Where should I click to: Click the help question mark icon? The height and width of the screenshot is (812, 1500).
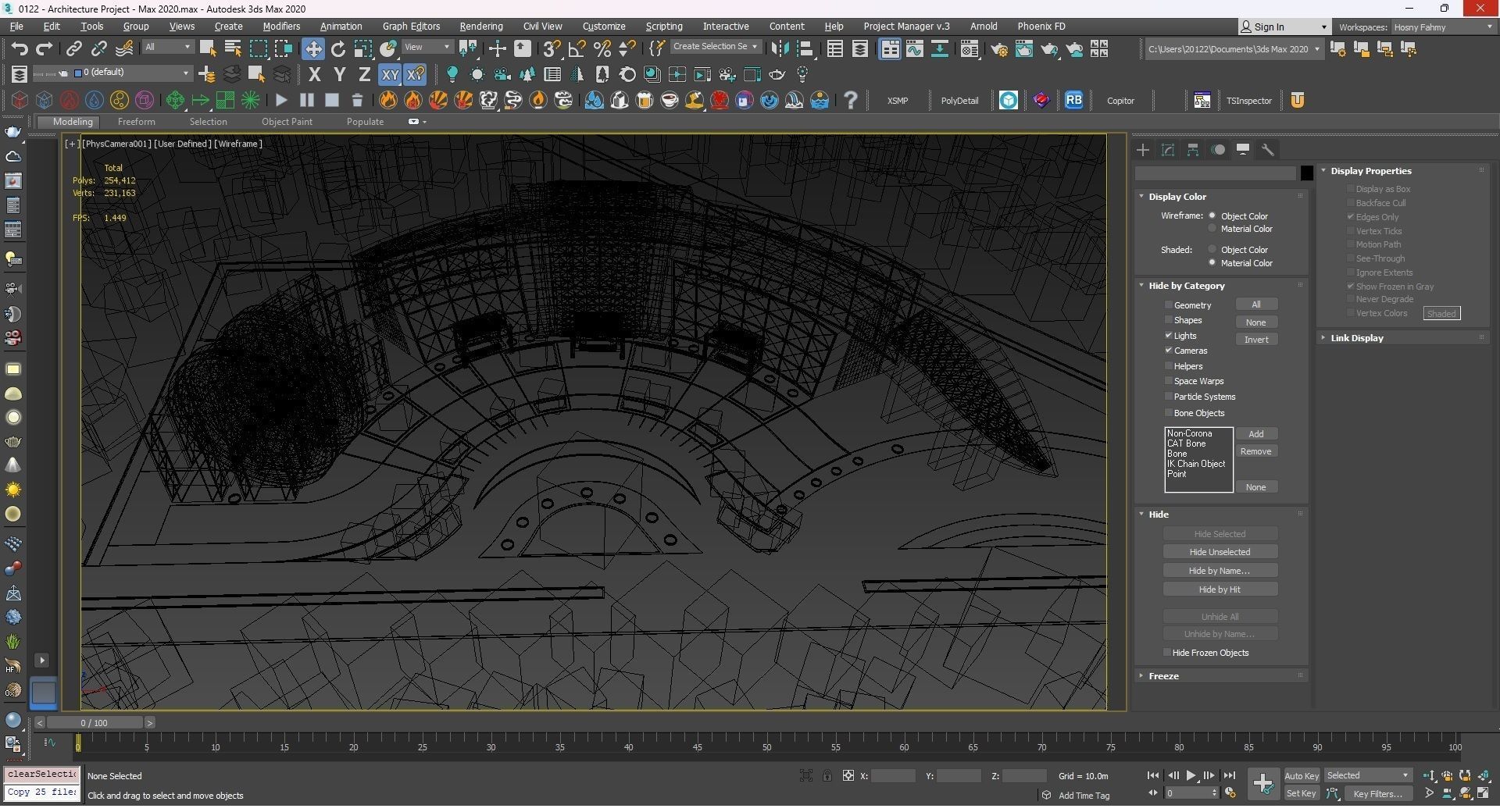851,100
